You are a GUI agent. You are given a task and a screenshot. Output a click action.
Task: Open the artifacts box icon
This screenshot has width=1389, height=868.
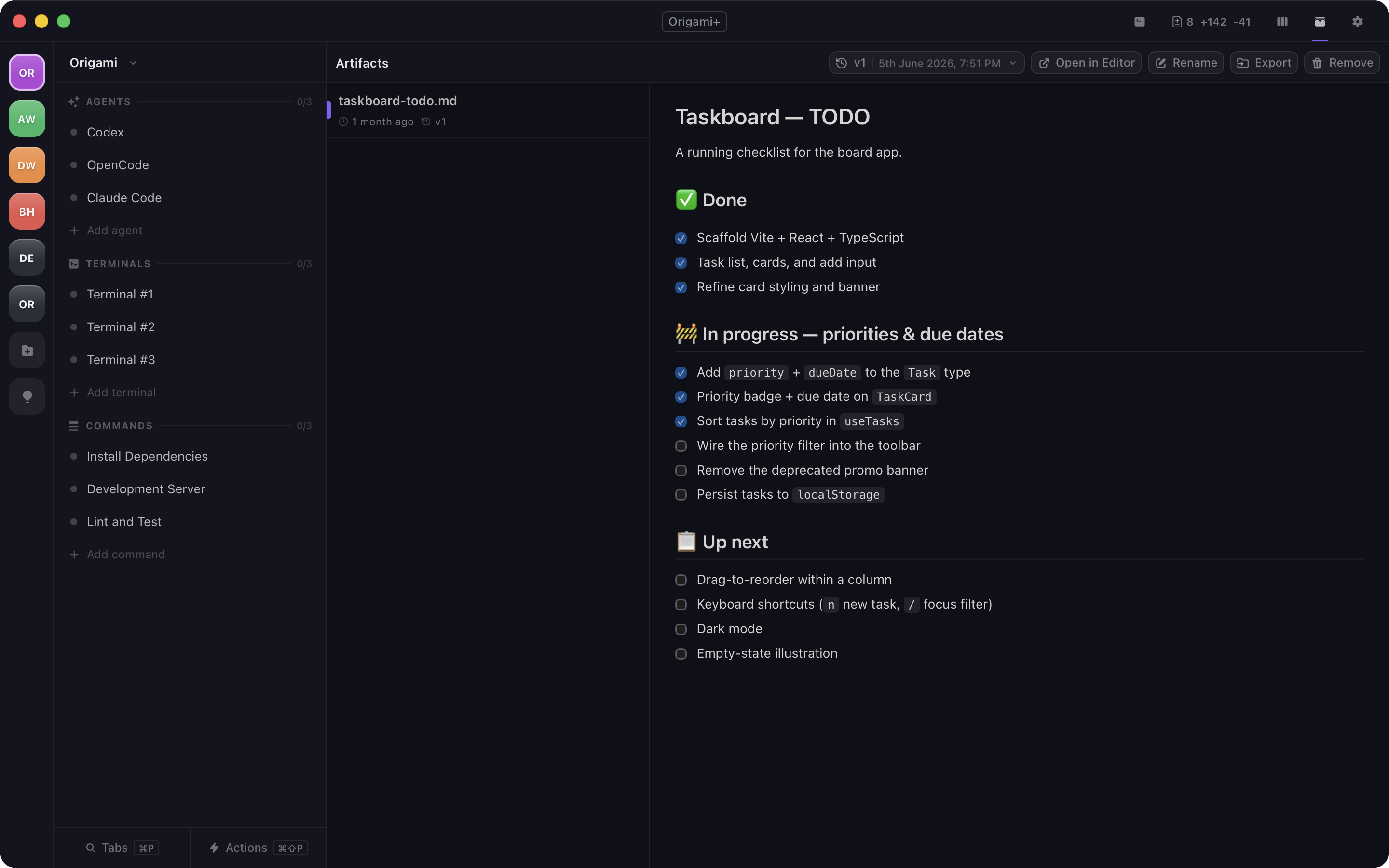click(1320, 22)
